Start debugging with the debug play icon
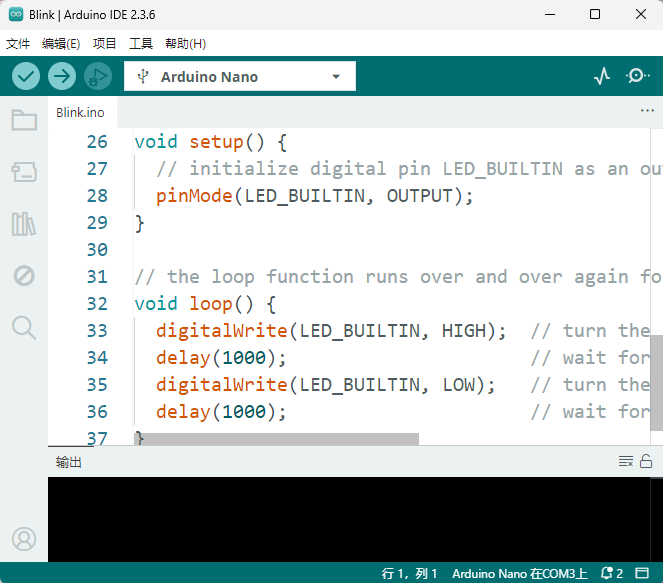Image resolution: width=663 pixels, height=583 pixels. 98,77
